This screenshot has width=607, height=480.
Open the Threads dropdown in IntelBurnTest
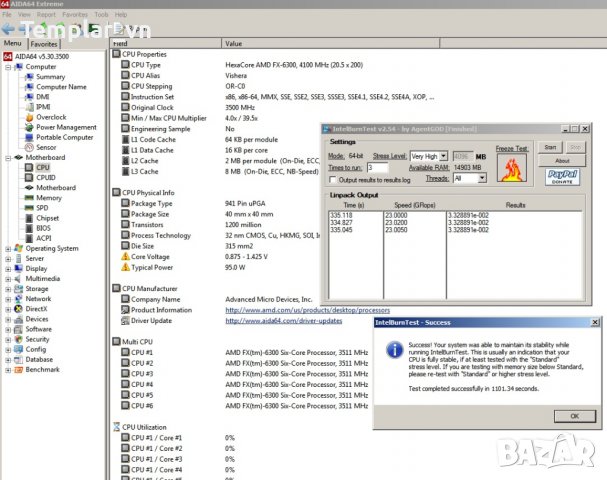click(482, 178)
